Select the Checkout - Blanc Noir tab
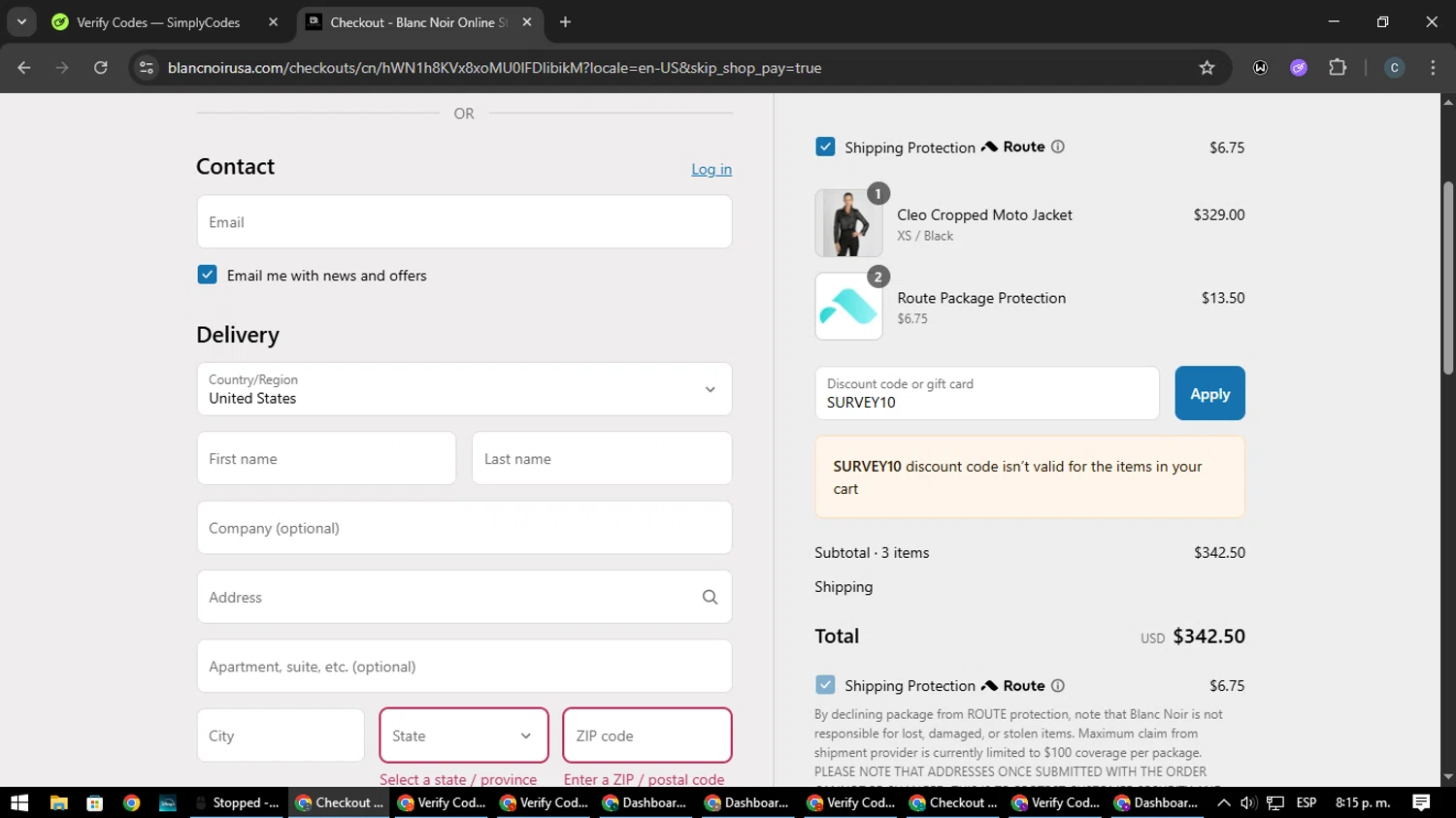This screenshot has height=818, width=1456. pos(417,22)
